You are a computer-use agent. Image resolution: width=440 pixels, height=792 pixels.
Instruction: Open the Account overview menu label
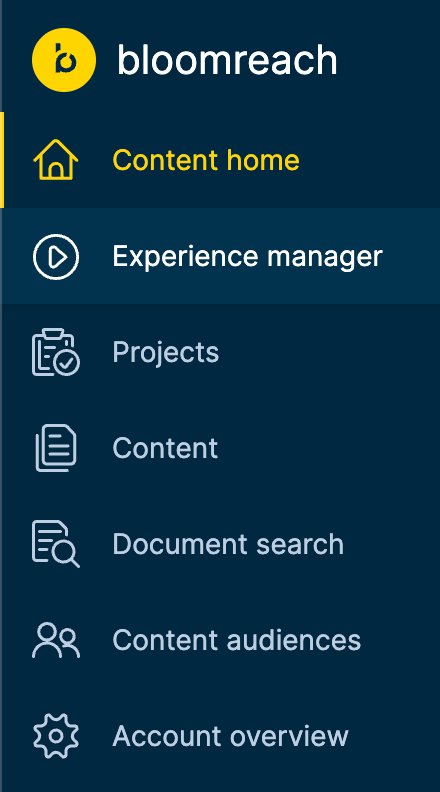coord(230,736)
